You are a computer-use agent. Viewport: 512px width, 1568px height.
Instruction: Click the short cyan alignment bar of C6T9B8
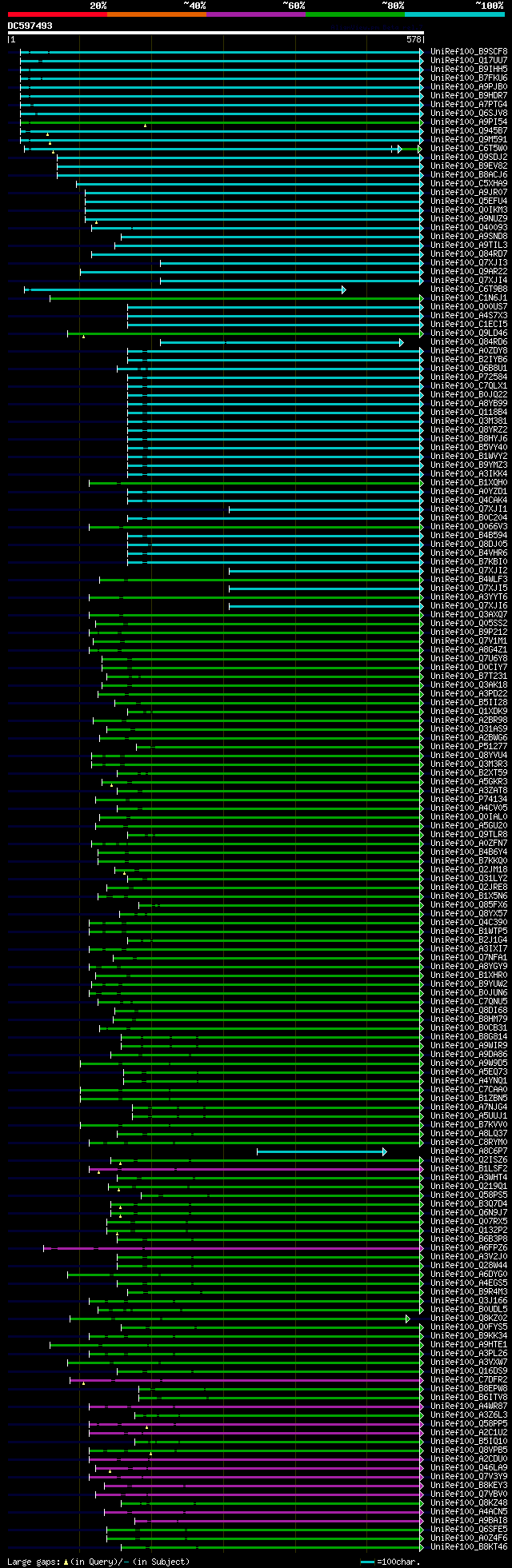185,289
